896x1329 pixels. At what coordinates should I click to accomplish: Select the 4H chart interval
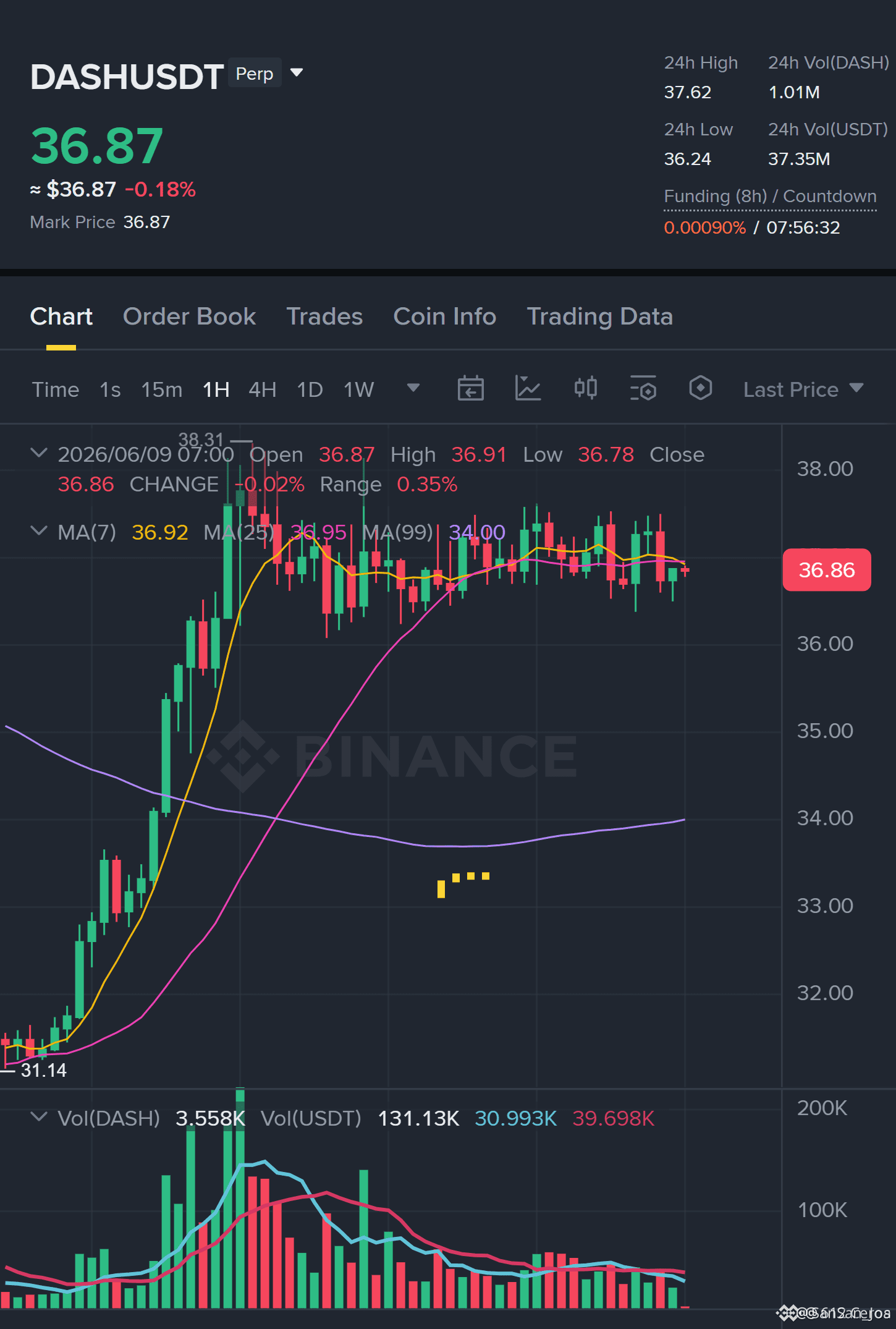point(263,389)
